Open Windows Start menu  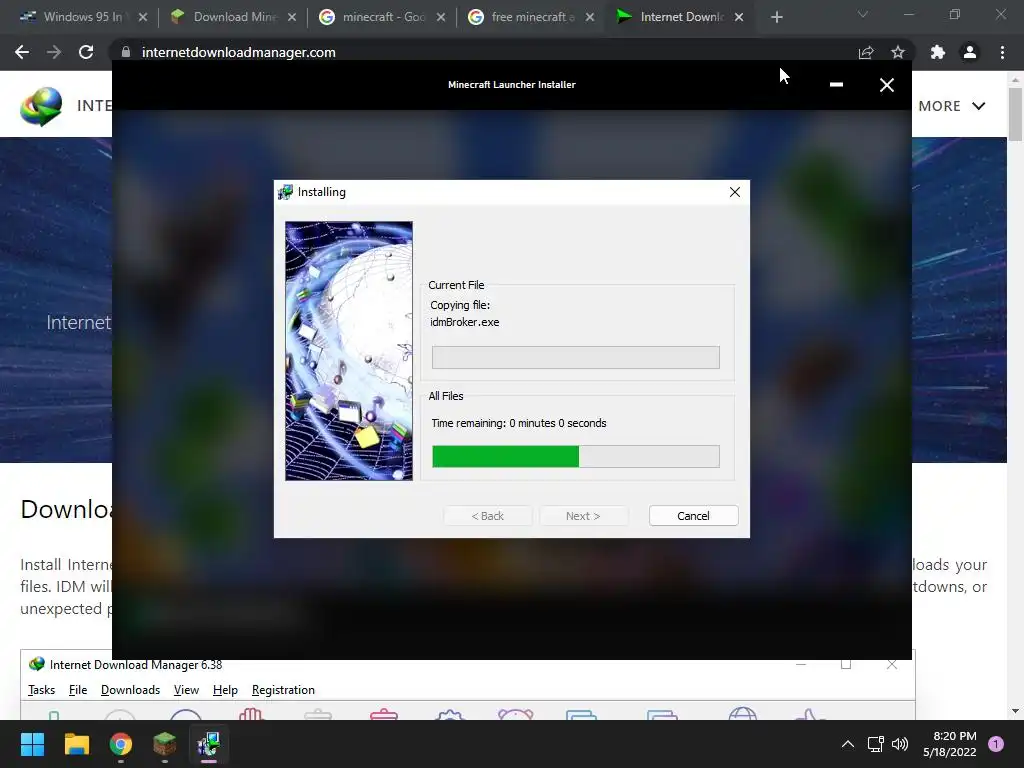32,744
